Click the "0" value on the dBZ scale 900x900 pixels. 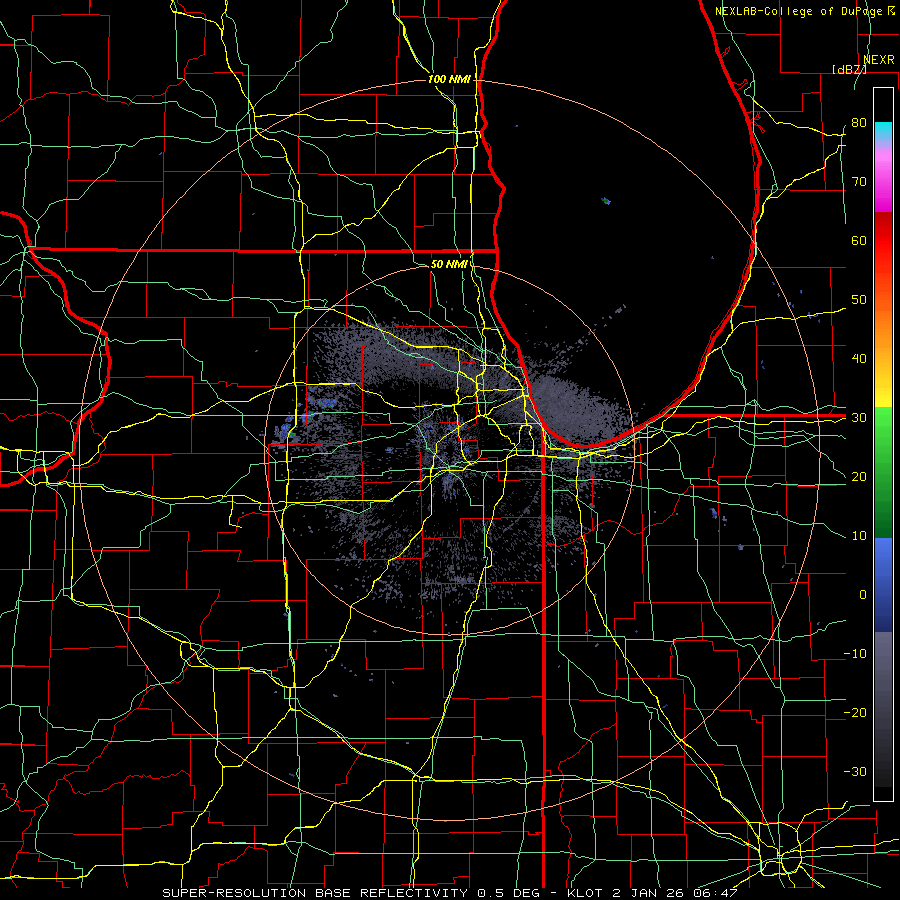pyautogui.click(x=863, y=595)
